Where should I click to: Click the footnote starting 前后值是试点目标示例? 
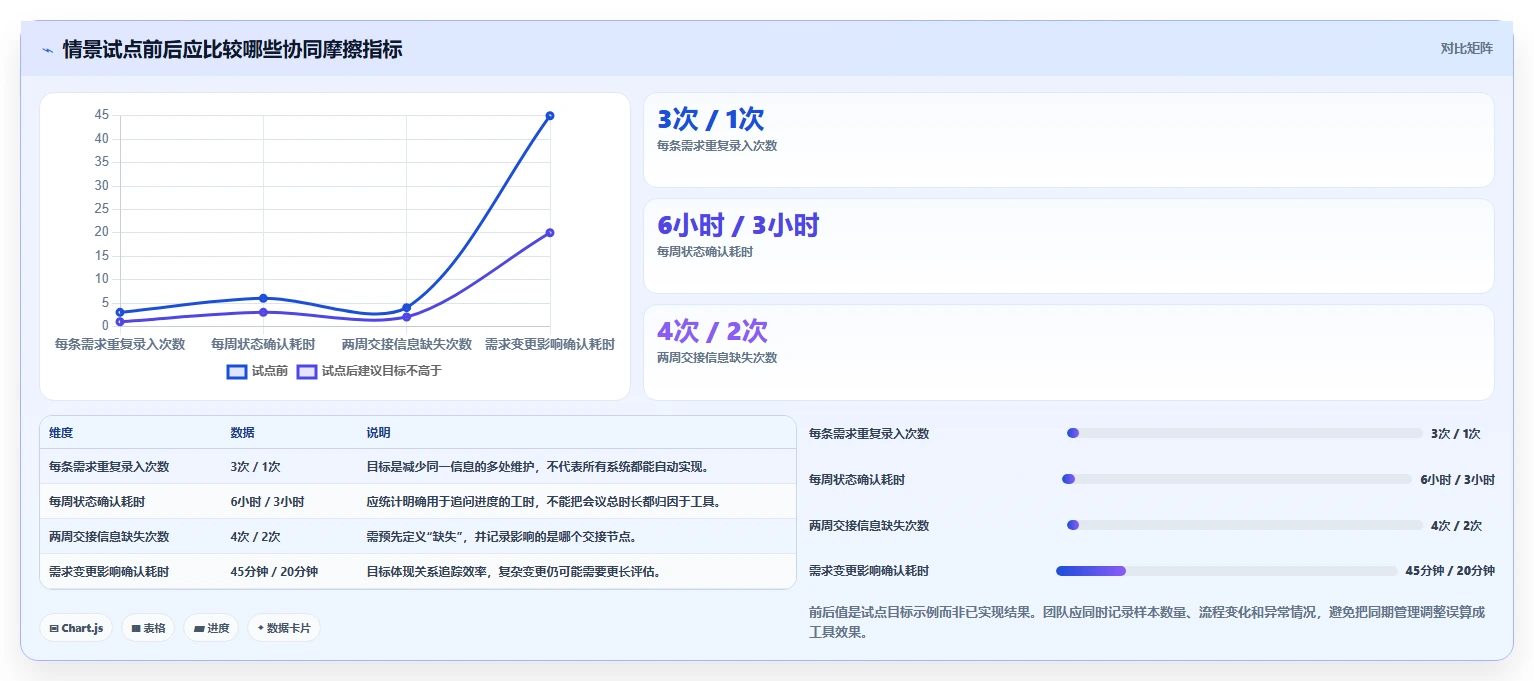coord(1147,622)
